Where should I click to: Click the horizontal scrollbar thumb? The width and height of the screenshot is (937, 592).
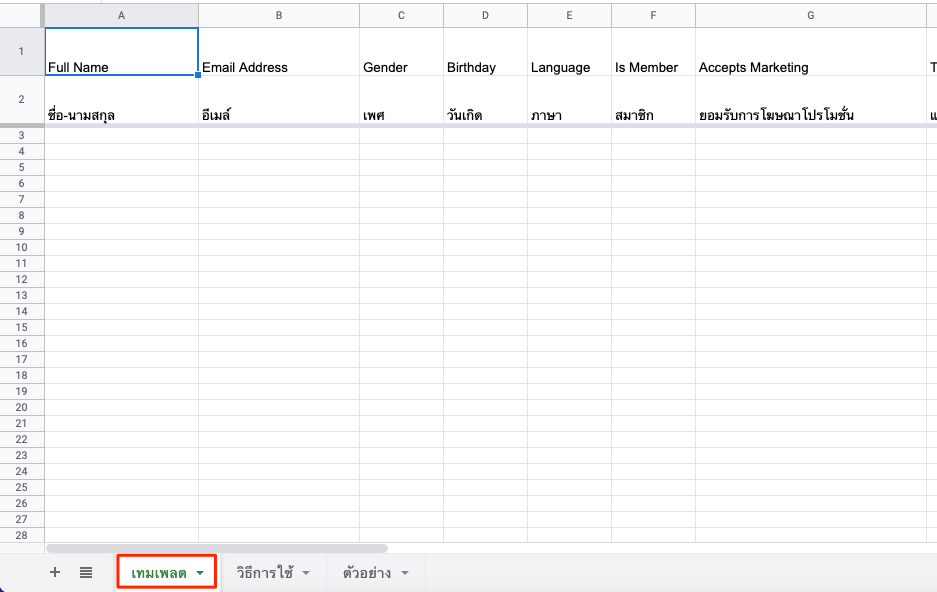217,548
